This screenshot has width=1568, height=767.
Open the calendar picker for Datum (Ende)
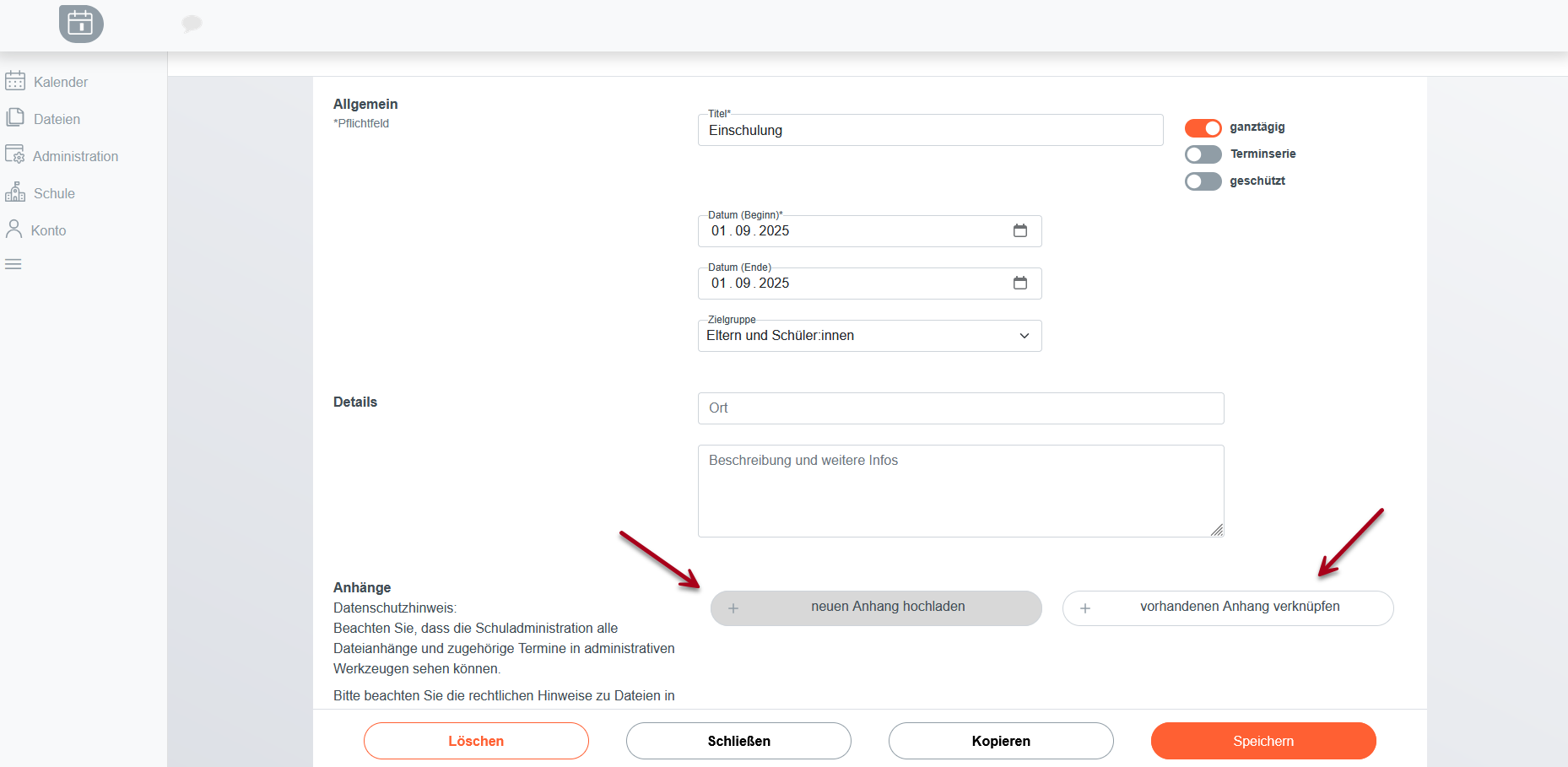(1019, 284)
